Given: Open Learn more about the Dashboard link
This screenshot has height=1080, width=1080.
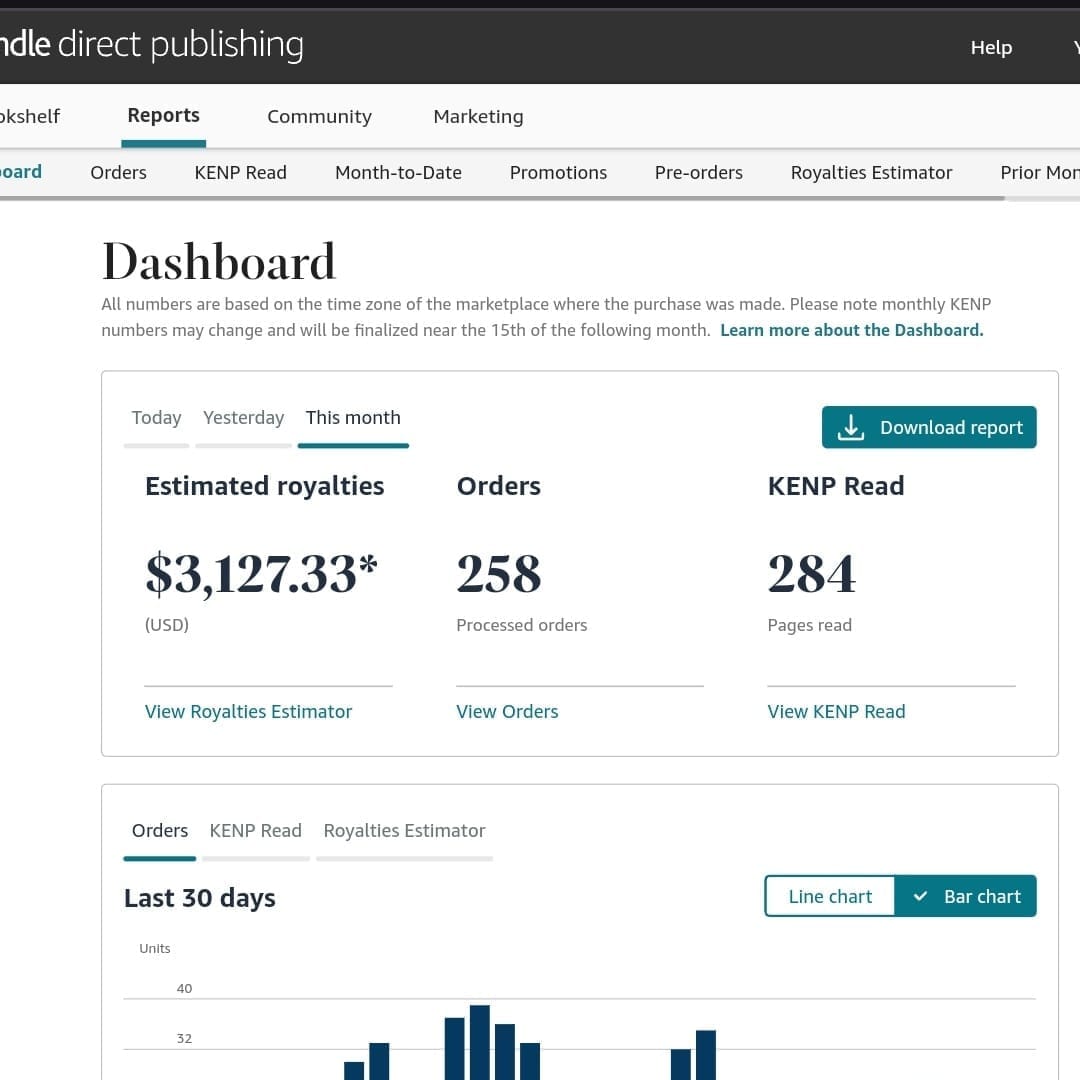Looking at the screenshot, I should click(851, 330).
